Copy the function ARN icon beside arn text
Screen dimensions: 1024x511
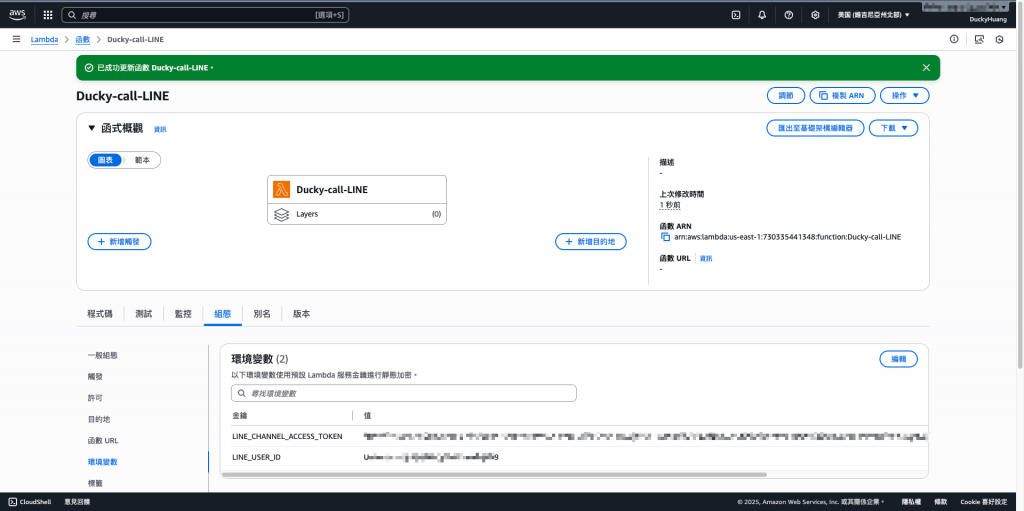click(x=665, y=237)
